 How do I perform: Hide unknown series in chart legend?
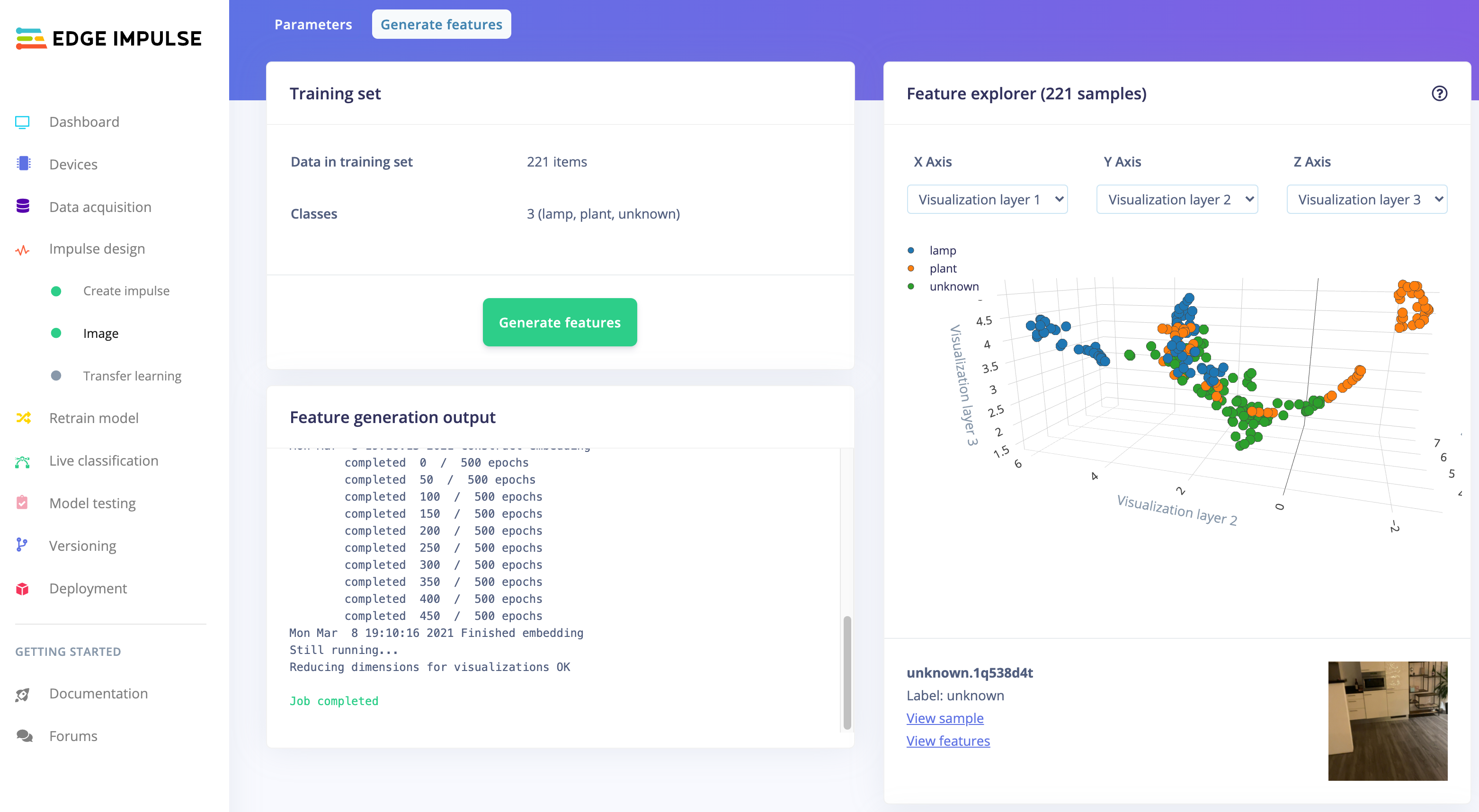click(x=953, y=286)
